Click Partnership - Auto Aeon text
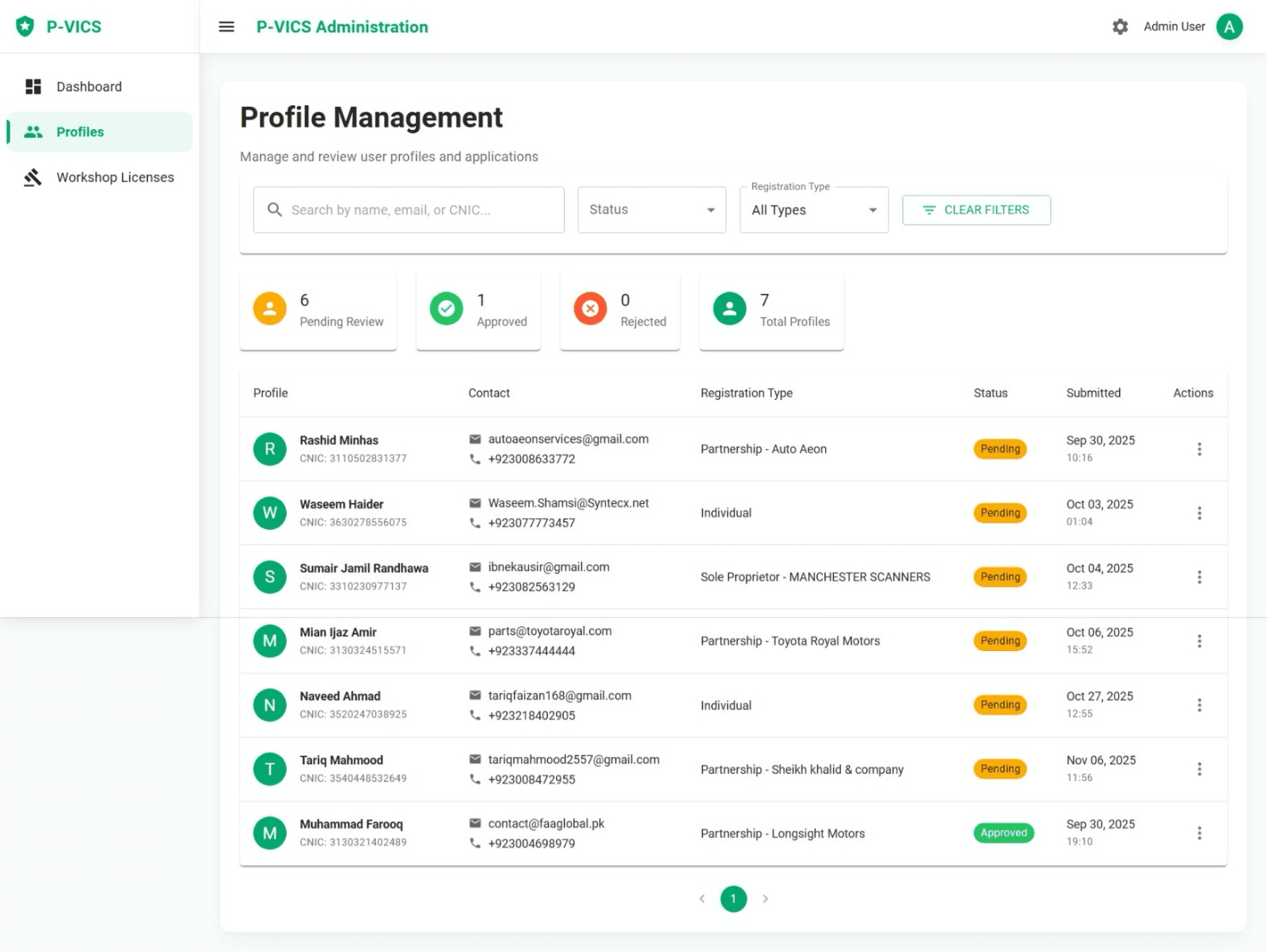 click(764, 449)
